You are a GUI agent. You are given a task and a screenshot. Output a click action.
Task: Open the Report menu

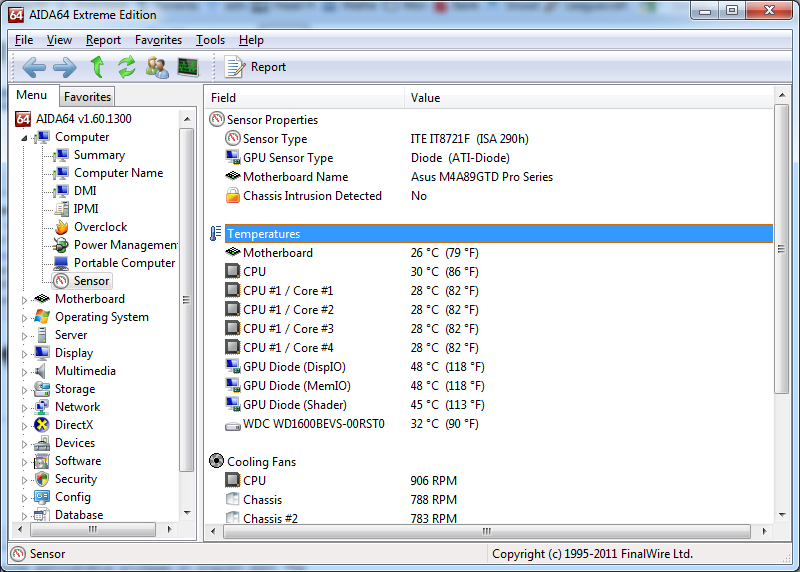pos(103,40)
